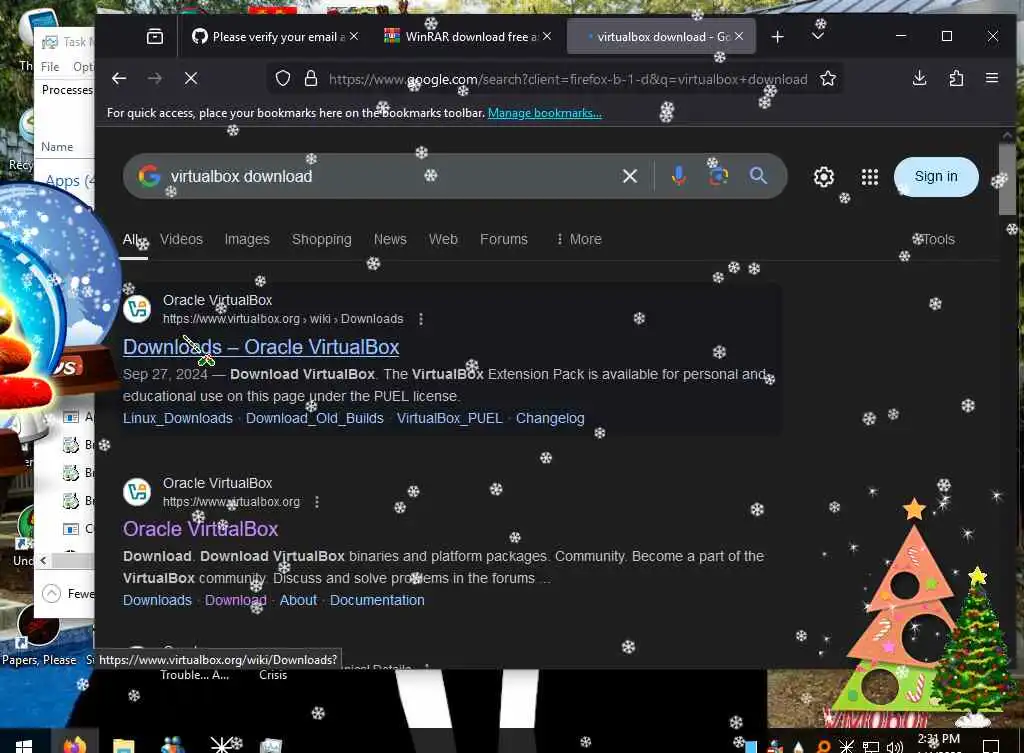The width and height of the screenshot is (1024, 753).
Task: Select the Web search filter
Action: click(x=443, y=239)
